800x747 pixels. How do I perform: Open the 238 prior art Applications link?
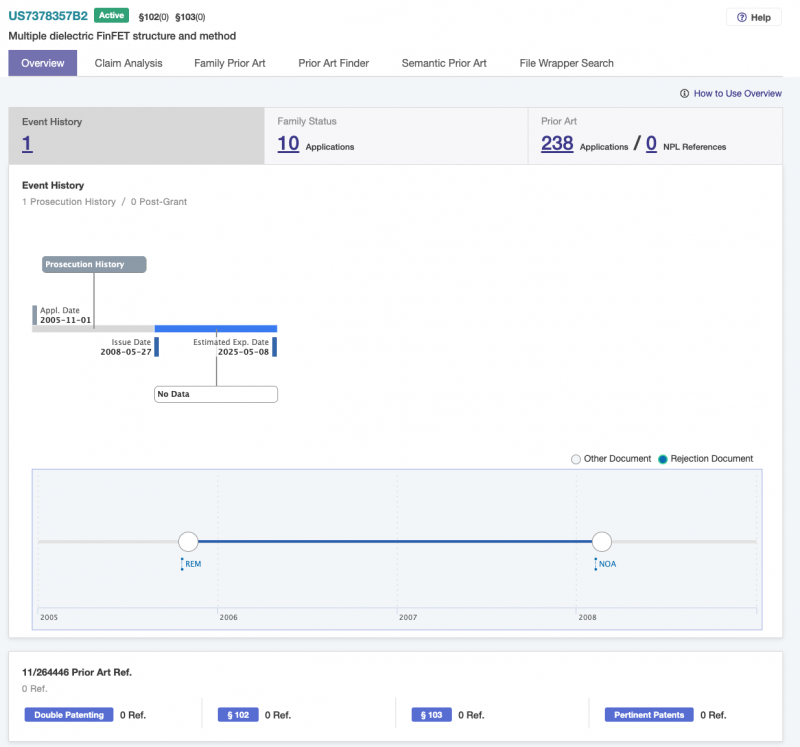tap(557, 143)
